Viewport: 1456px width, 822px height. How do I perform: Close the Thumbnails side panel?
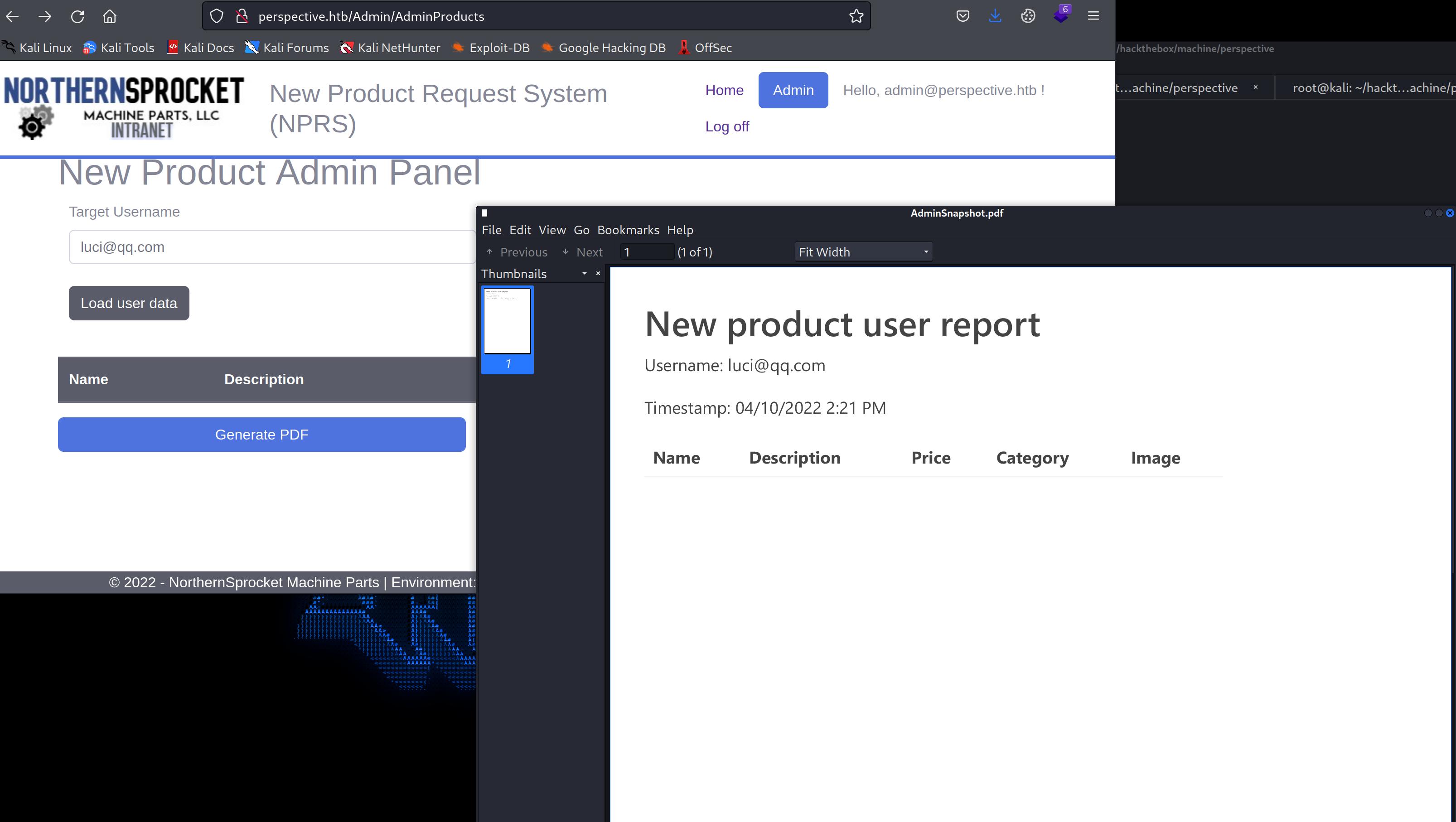coord(598,274)
